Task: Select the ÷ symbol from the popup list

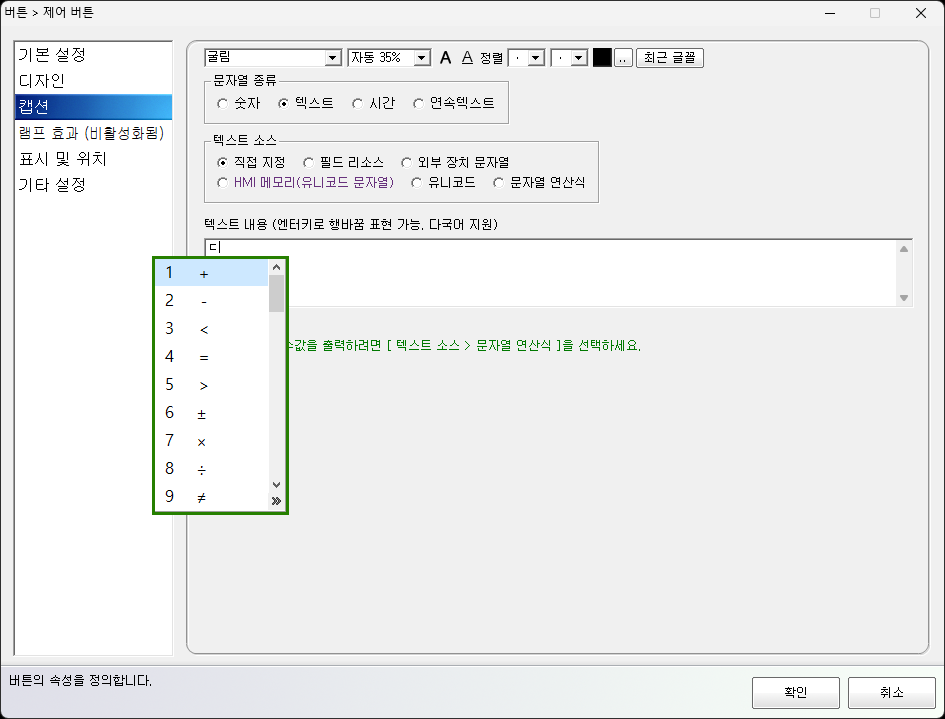Action: point(205,468)
